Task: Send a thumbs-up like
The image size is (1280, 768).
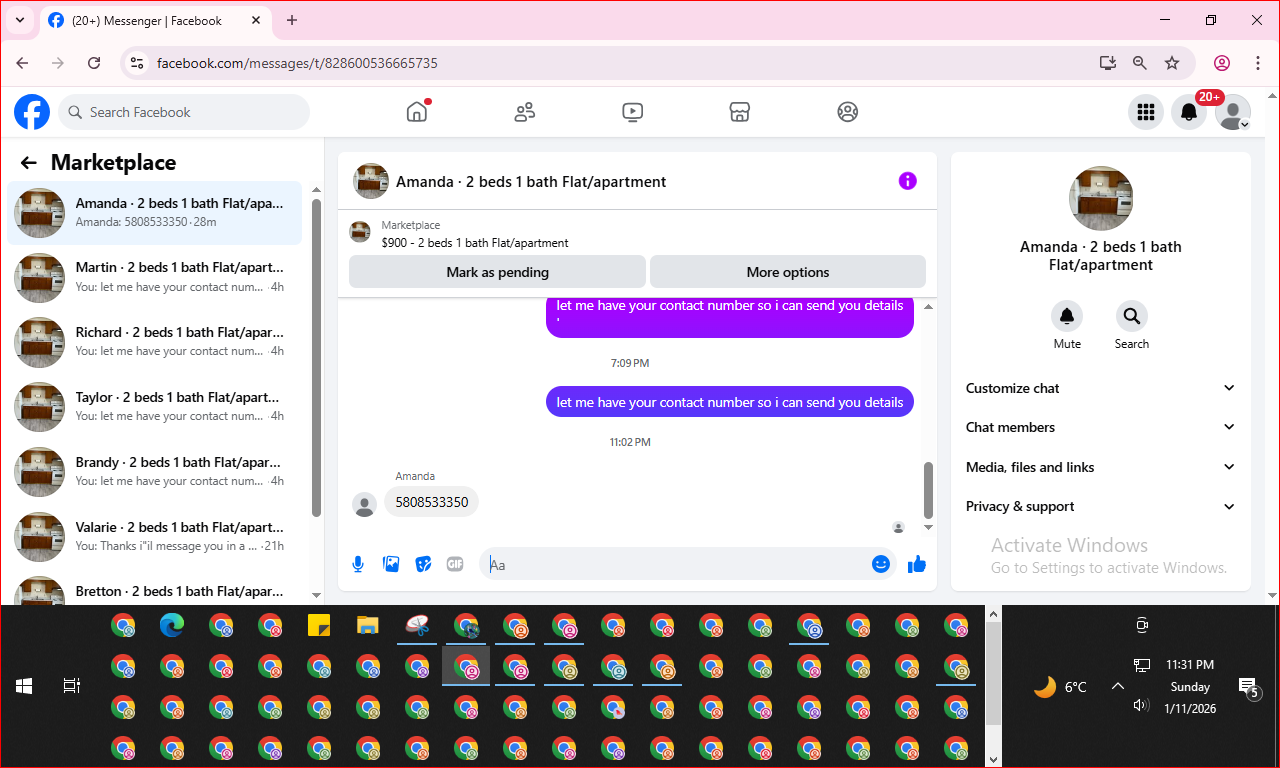Action: pos(917,564)
